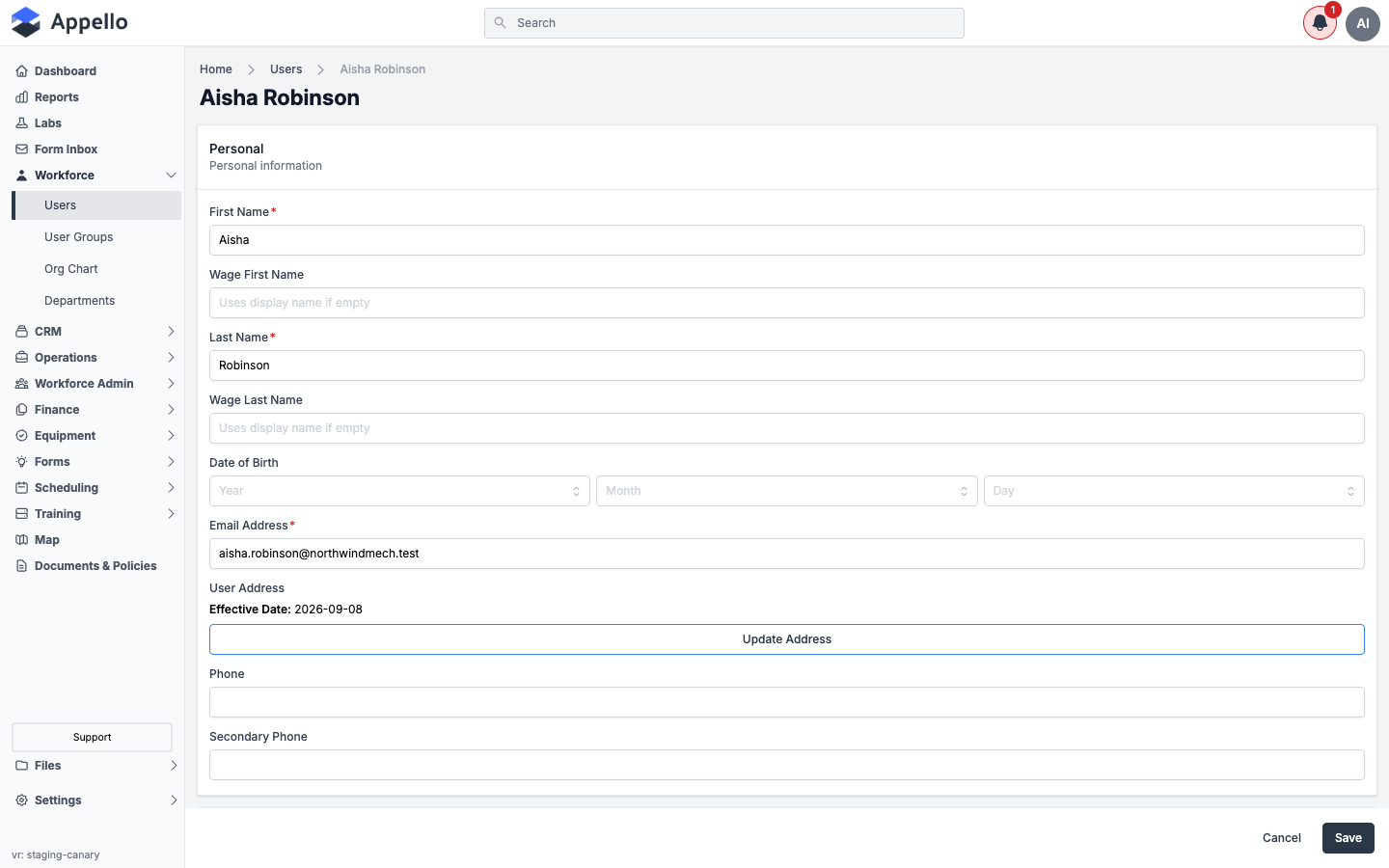Click the Form Inbox envelope icon
Image resolution: width=1389 pixels, height=868 pixels.
[x=21, y=149]
